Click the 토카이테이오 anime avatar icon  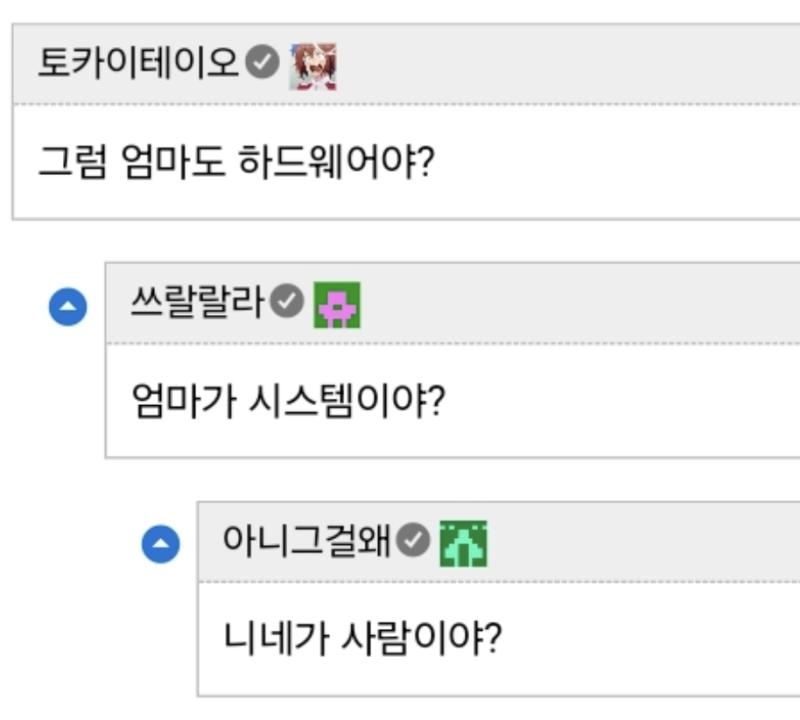[x=313, y=66]
